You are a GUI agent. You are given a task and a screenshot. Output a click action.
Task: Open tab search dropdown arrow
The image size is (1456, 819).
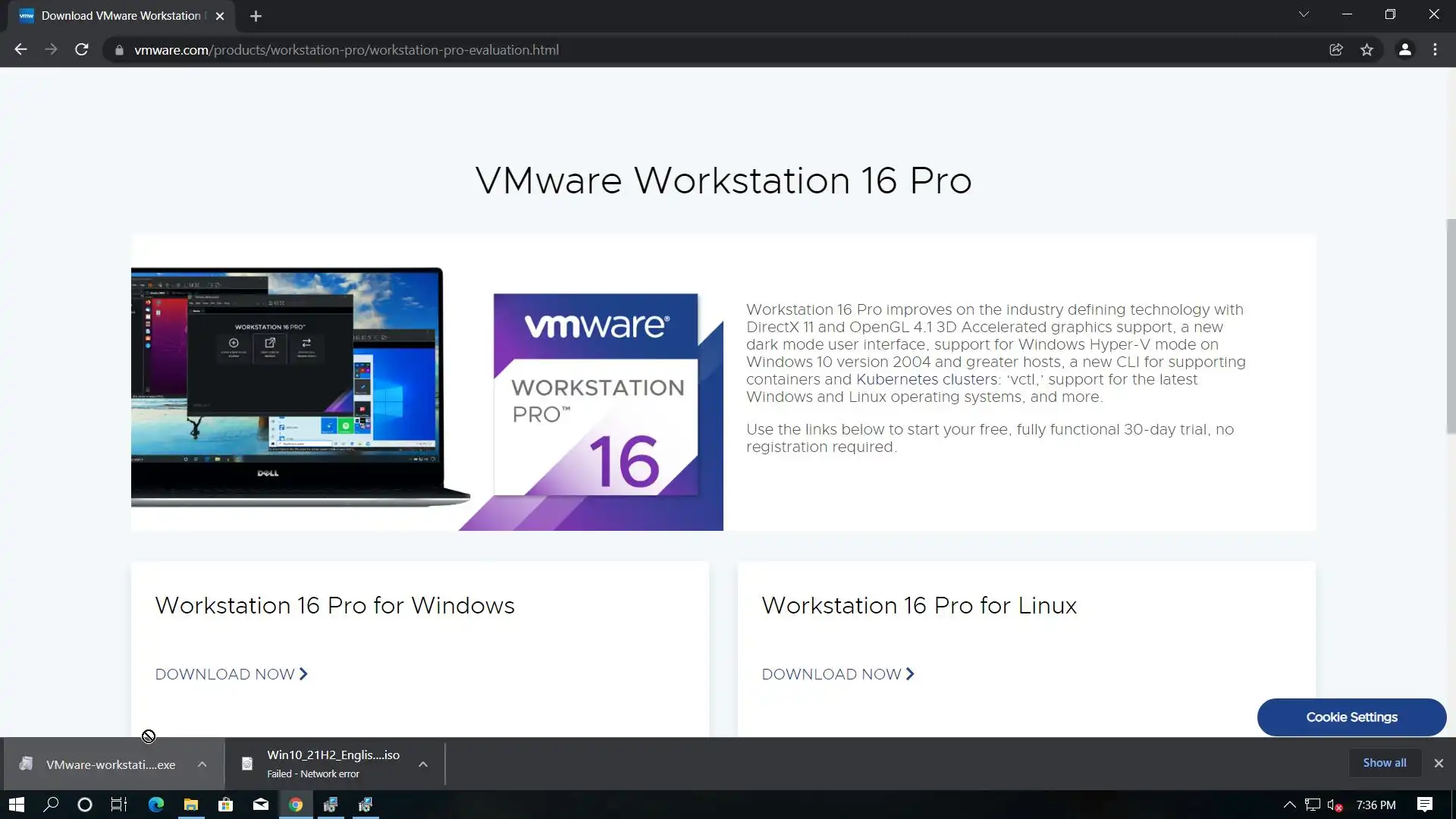click(1304, 14)
